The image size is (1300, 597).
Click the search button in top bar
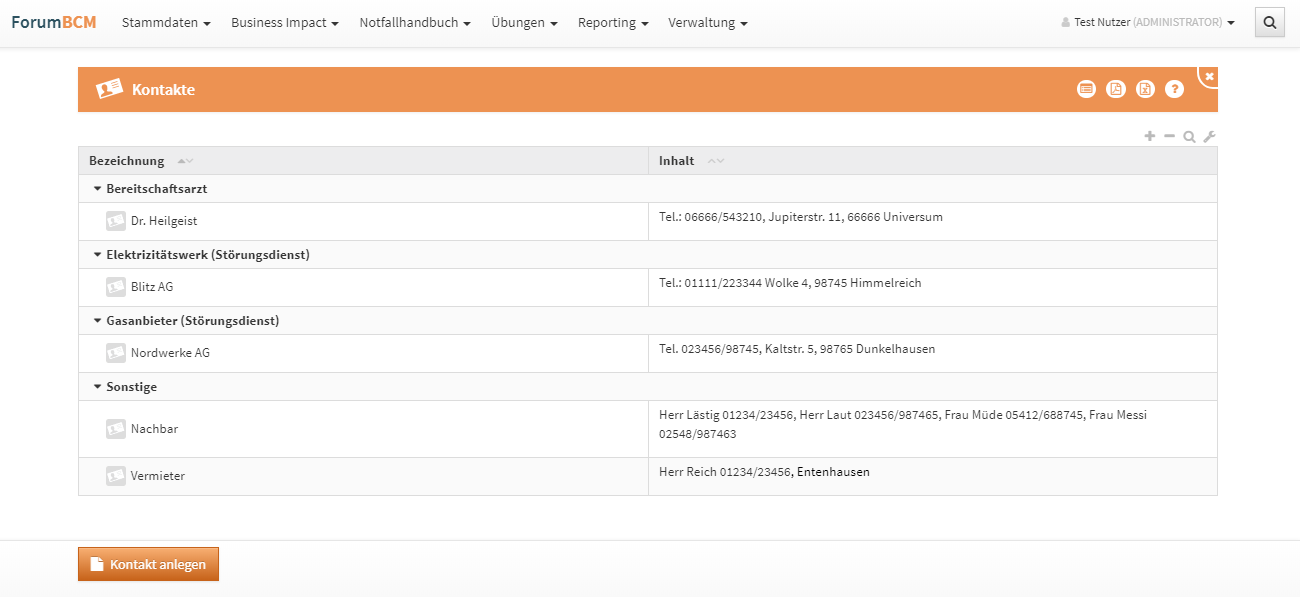pyautogui.click(x=1269, y=22)
